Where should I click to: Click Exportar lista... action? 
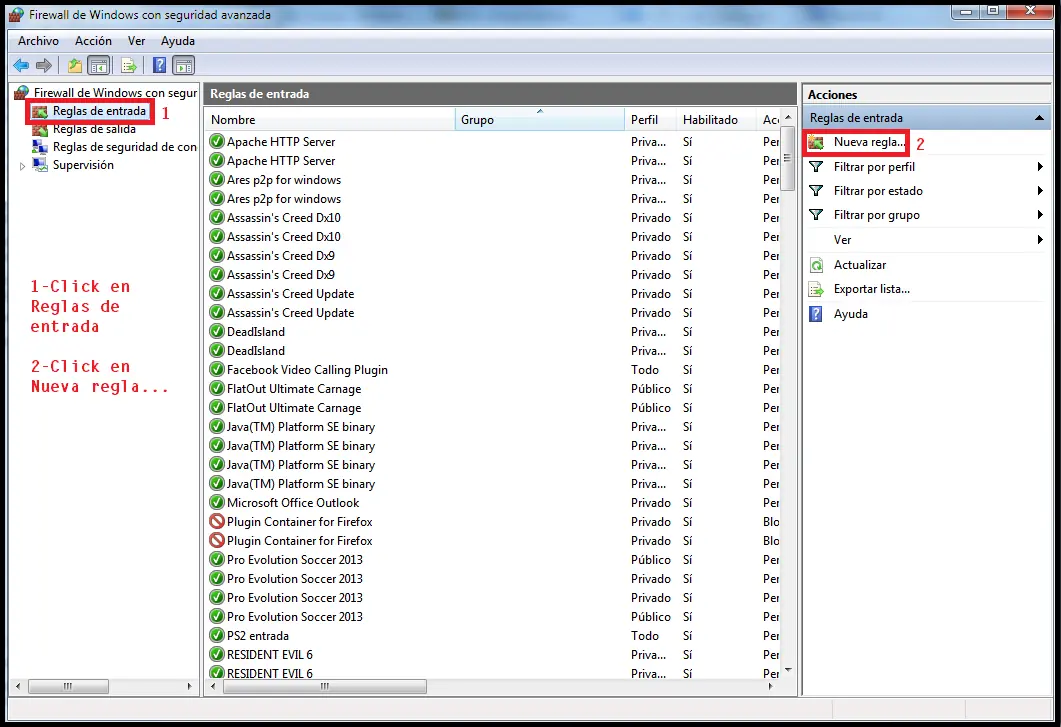872,289
